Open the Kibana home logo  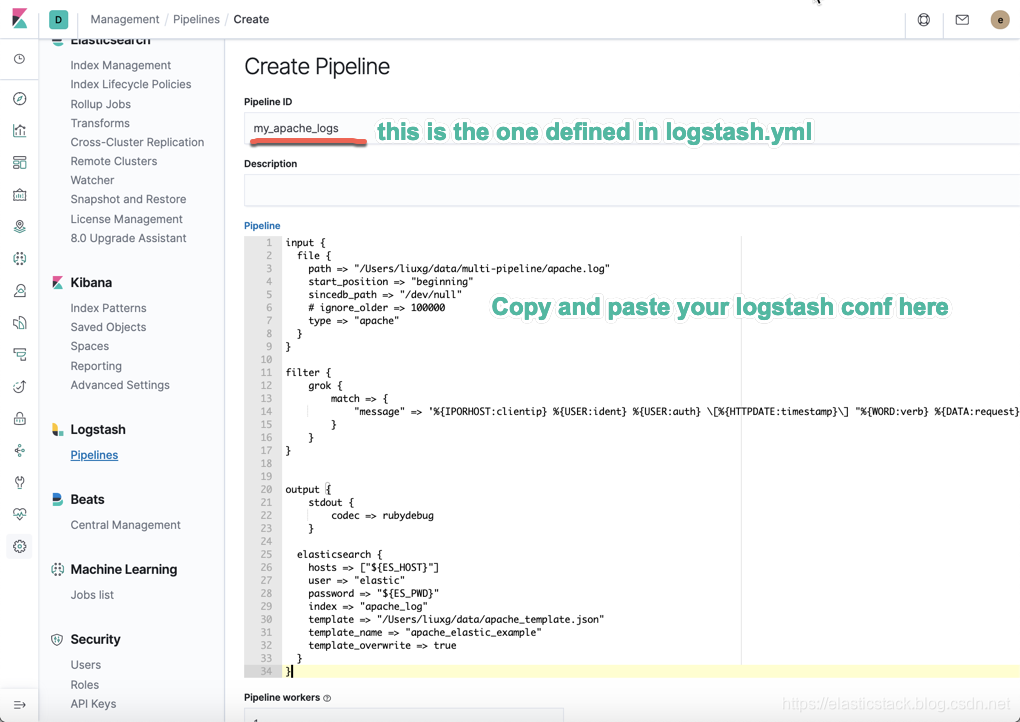tap(20, 18)
